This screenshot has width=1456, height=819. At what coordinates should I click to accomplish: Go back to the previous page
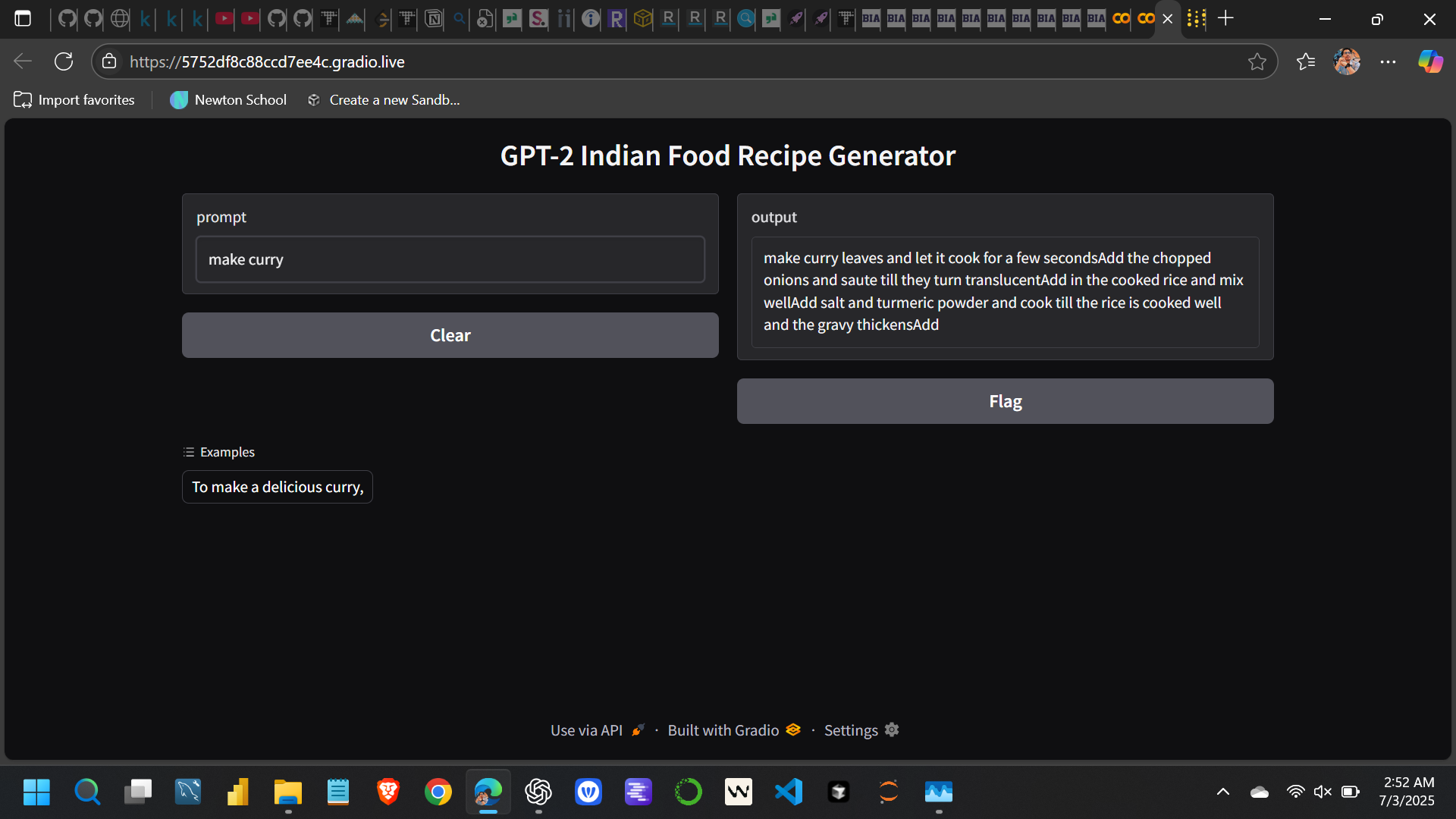pos(22,61)
